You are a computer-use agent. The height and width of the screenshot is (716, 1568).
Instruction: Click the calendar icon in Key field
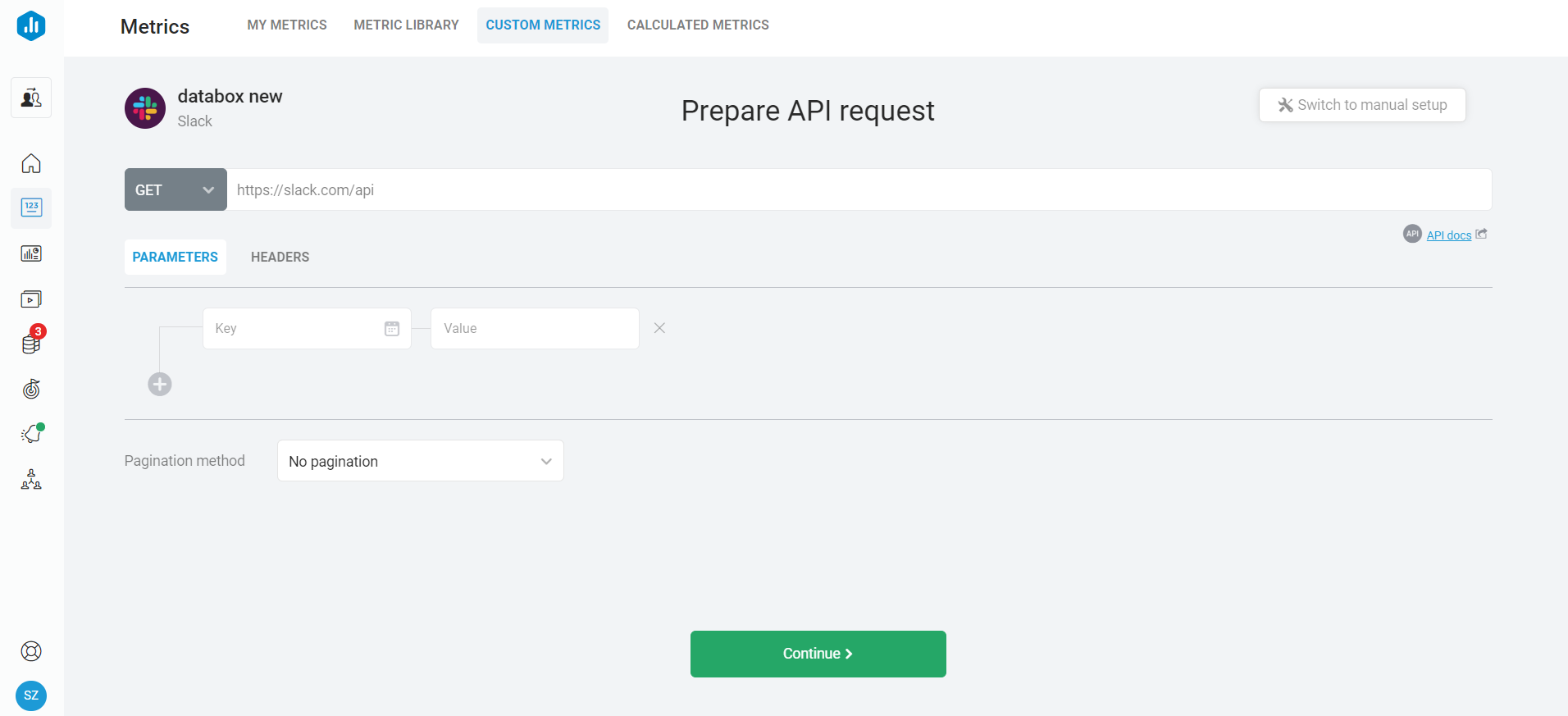tap(392, 329)
